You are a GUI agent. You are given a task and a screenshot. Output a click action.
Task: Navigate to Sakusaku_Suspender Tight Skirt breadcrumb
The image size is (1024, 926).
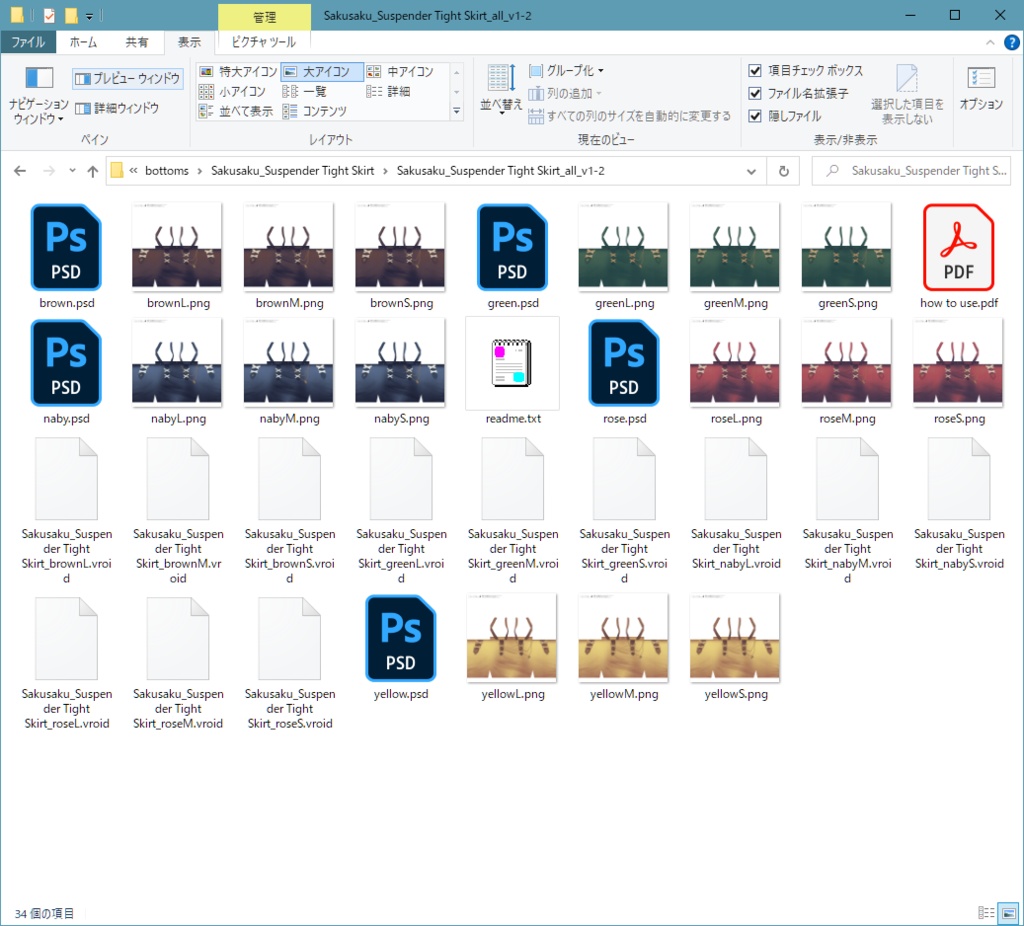pos(293,171)
